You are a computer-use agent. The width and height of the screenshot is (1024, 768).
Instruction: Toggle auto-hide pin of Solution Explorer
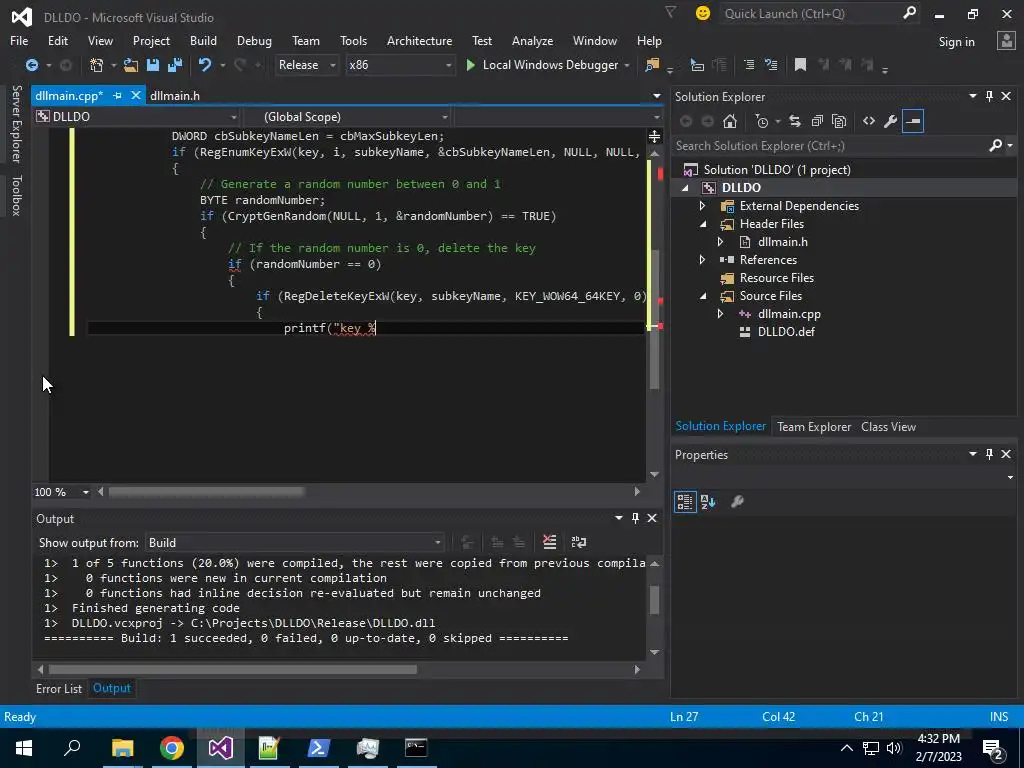pyautogui.click(x=989, y=96)
